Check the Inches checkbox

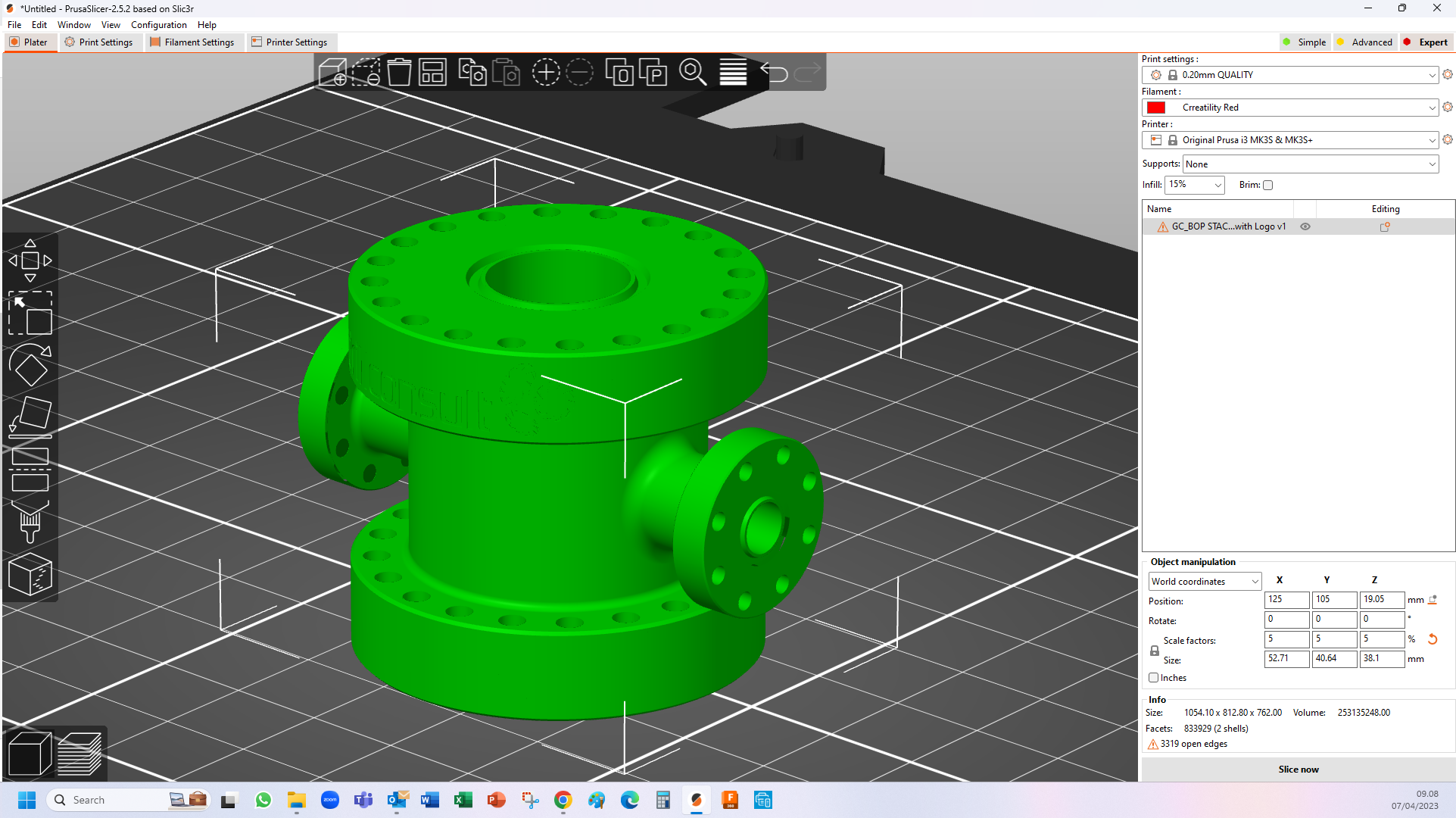1154,677
